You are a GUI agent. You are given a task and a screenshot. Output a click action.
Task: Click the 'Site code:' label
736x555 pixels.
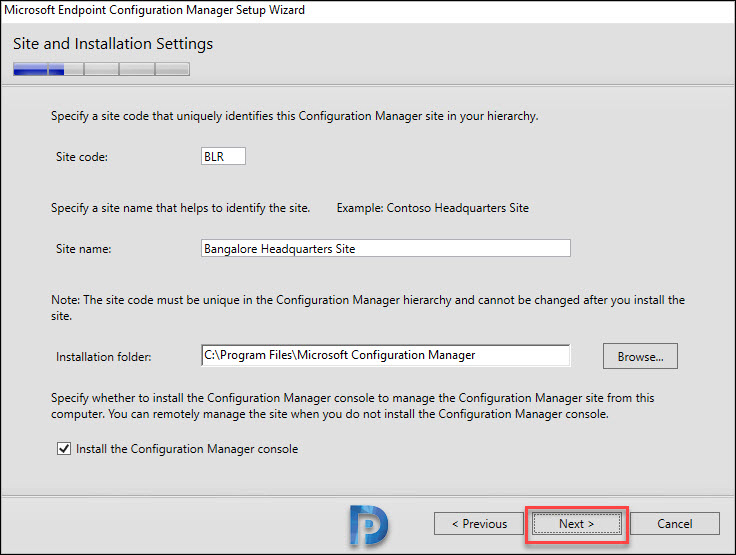[x=82, y=157]
